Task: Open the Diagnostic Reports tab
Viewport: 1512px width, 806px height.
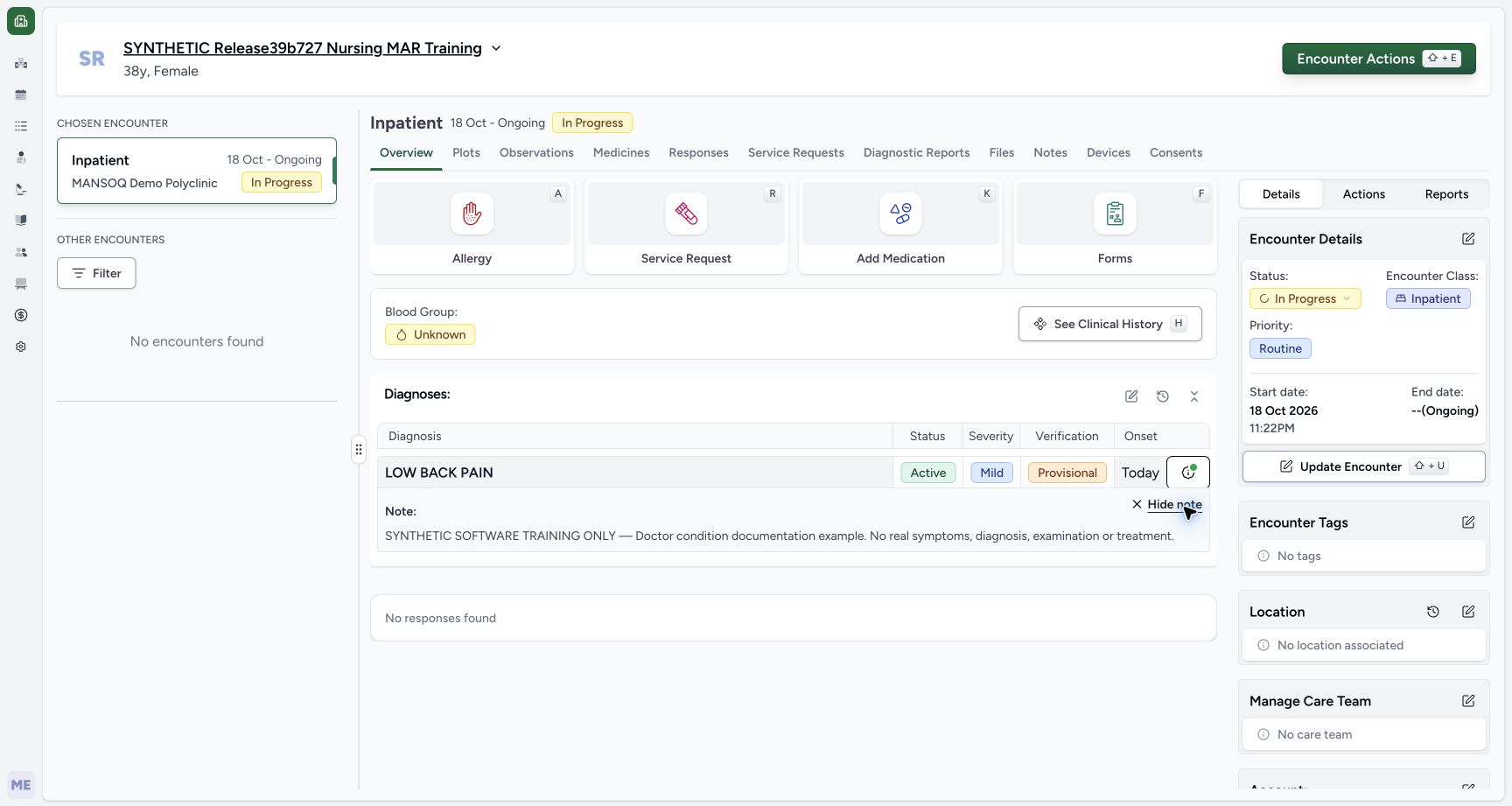Action: [916, 152]
